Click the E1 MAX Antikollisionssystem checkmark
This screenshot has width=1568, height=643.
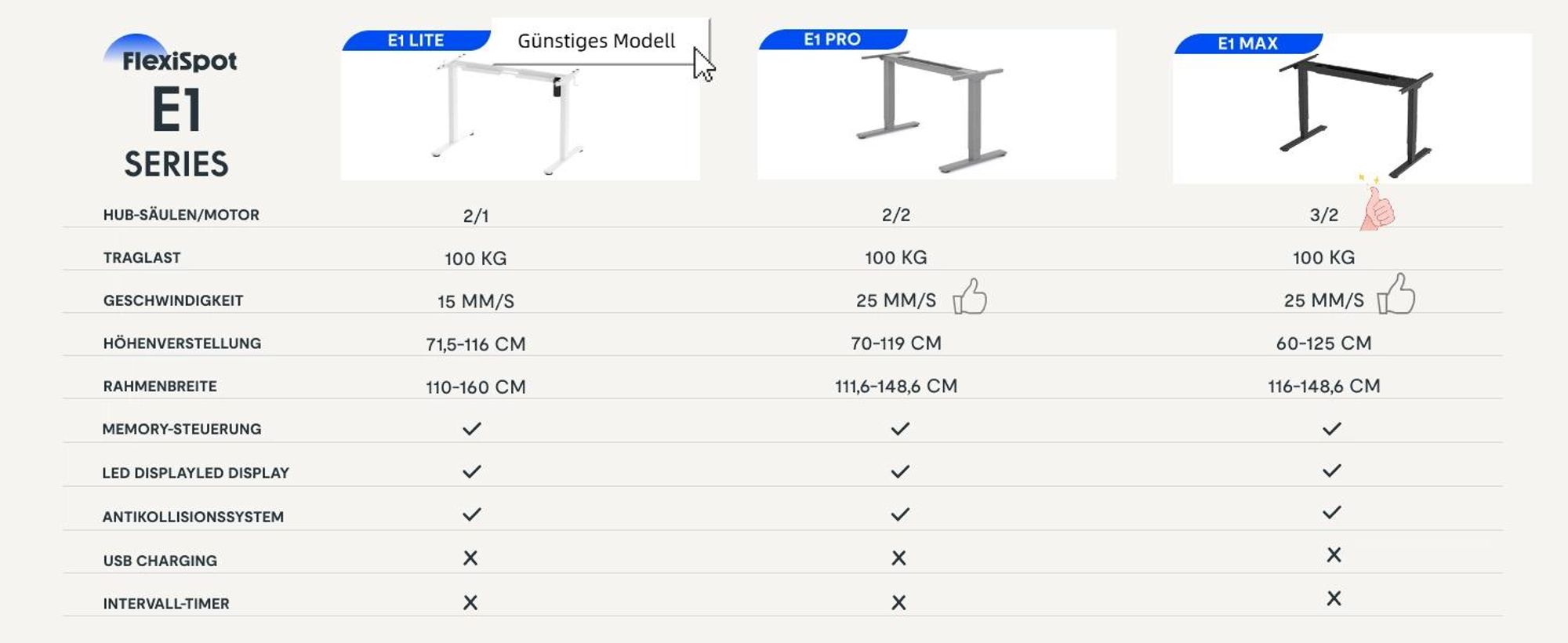(x=1332, y=513)
